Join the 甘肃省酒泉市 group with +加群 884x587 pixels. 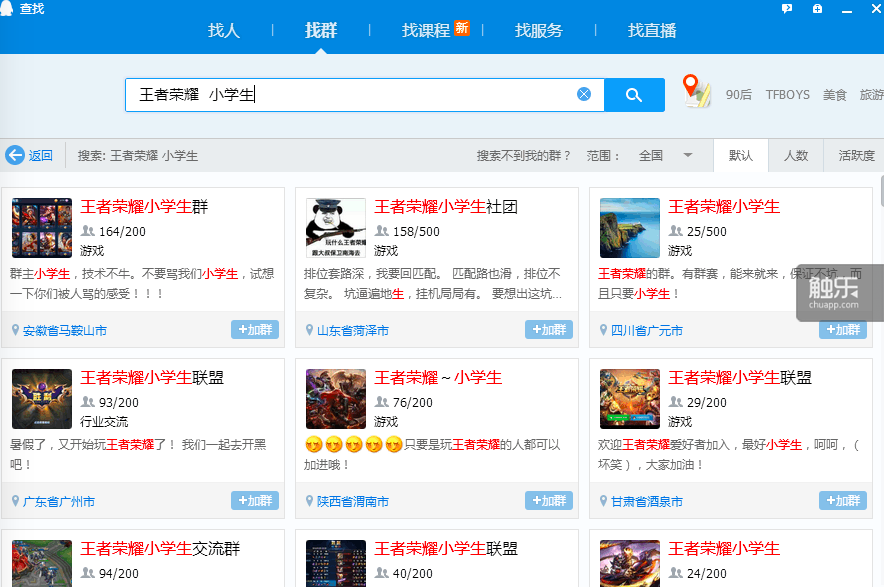[x=843, y=500]
